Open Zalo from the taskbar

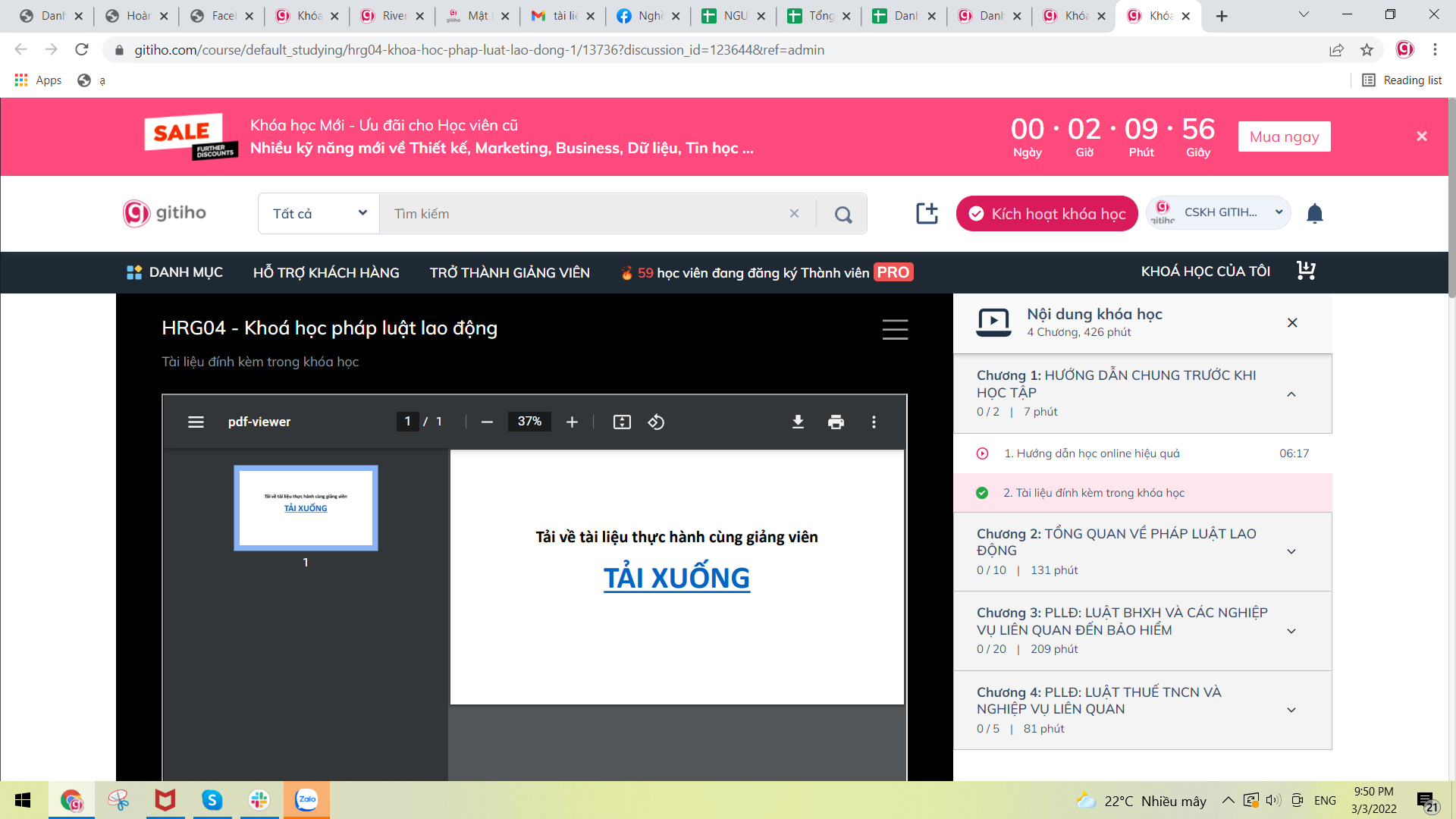306,800
